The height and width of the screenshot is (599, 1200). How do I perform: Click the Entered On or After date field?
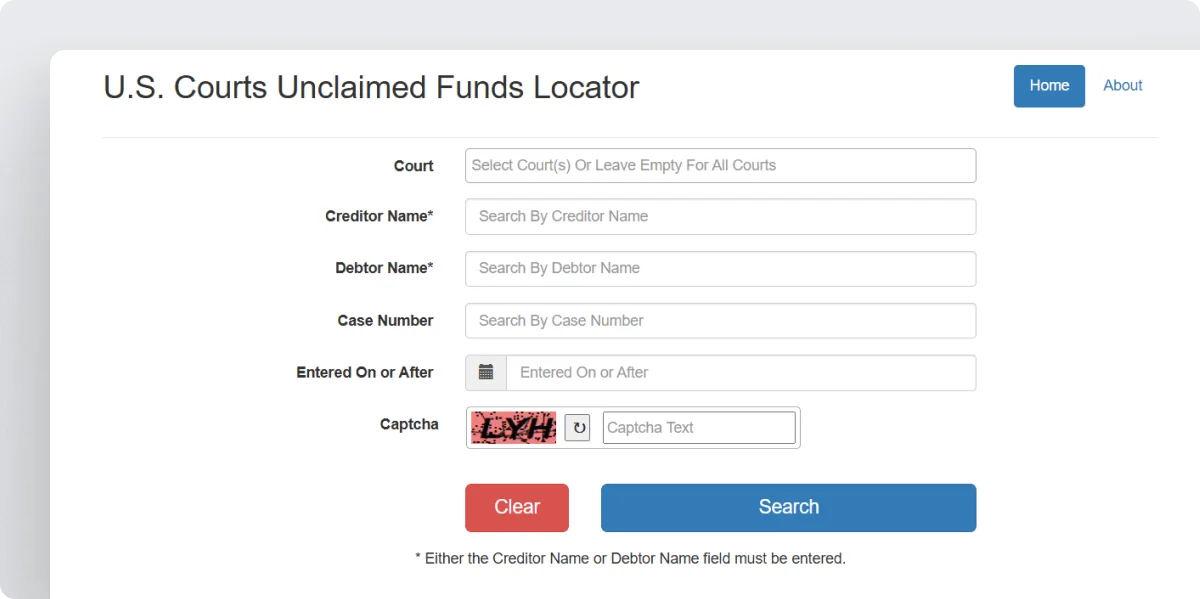(x=740, y=372)
